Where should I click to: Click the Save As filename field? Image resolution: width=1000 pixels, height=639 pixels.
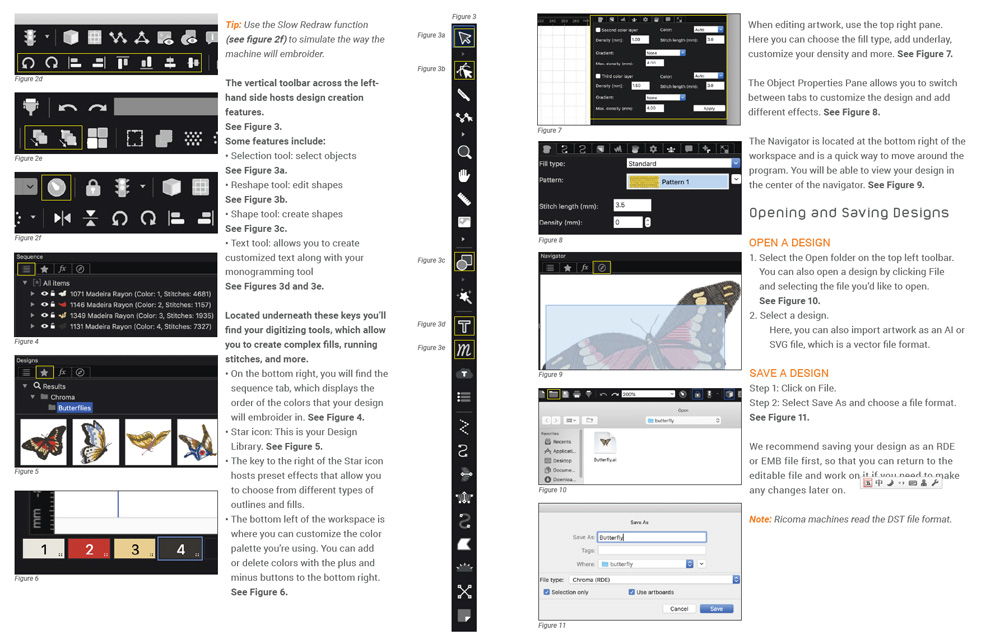tap(651, 537)
